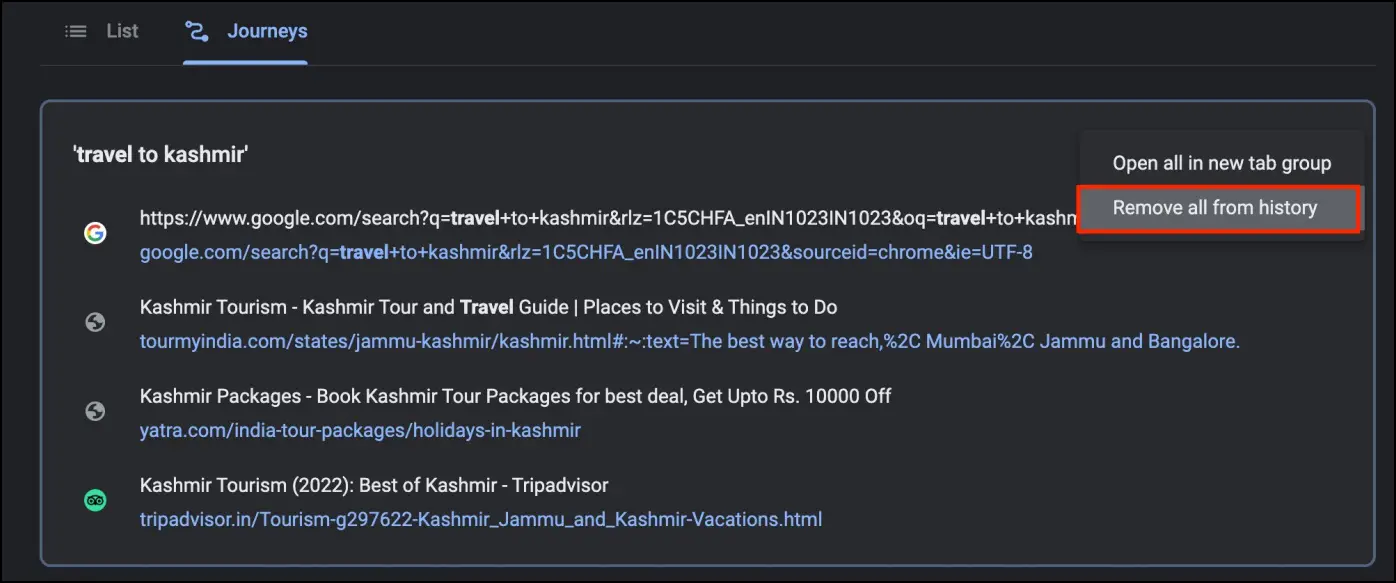Choose Open all in new tab group
Viewport: 1396px width, 583px height.
pos(1221,163)
